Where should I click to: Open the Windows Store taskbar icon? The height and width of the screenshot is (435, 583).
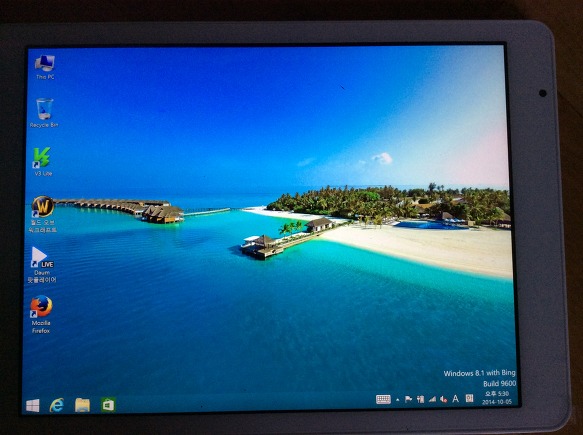coord(108,405)
